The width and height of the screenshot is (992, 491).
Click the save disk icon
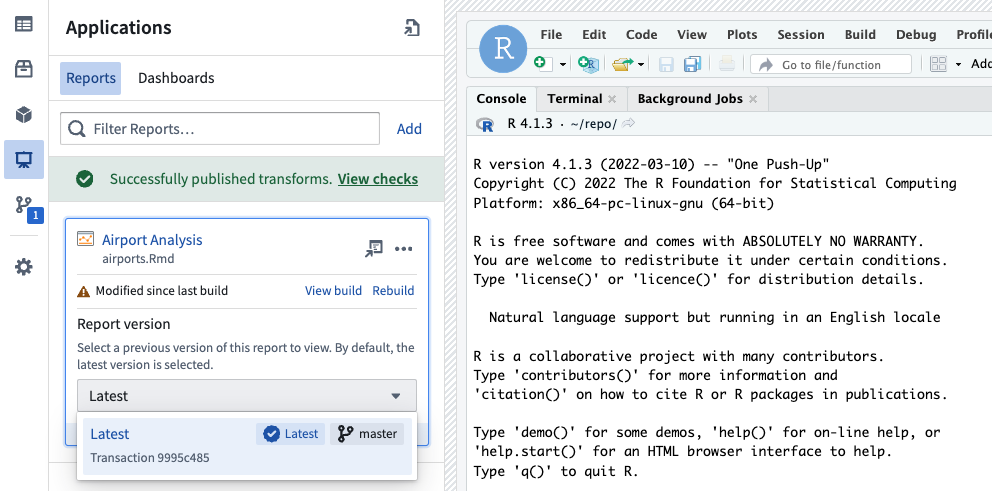(x=666, y=64)
